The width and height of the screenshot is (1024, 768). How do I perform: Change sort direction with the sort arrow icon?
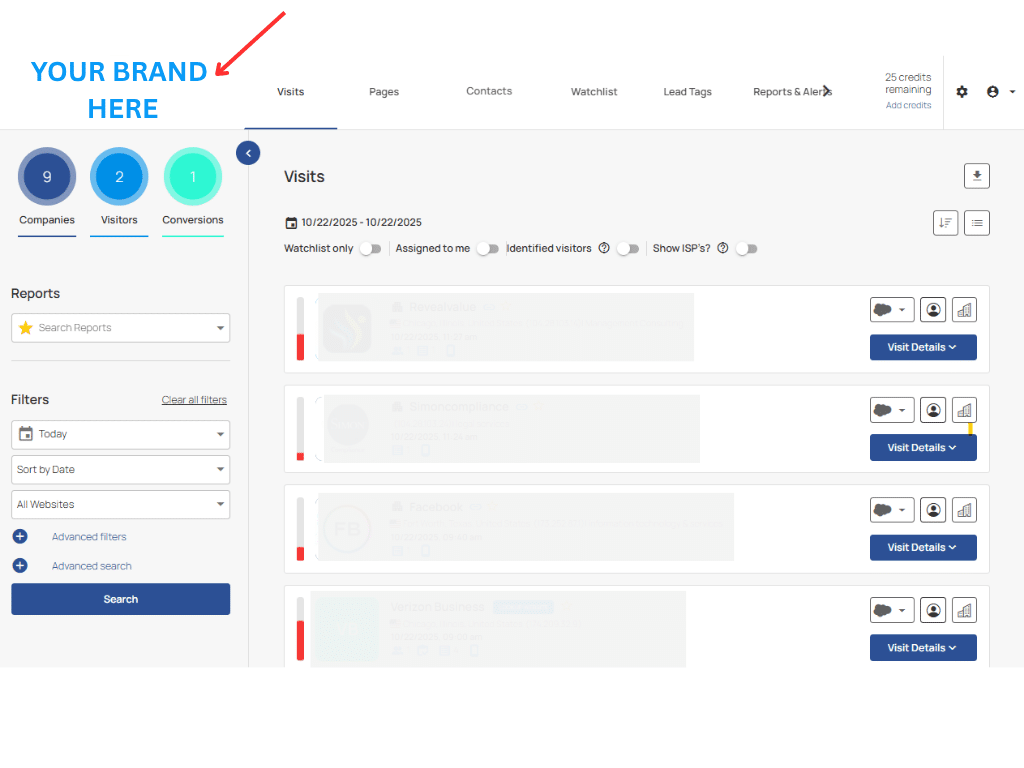pos(945,222)
